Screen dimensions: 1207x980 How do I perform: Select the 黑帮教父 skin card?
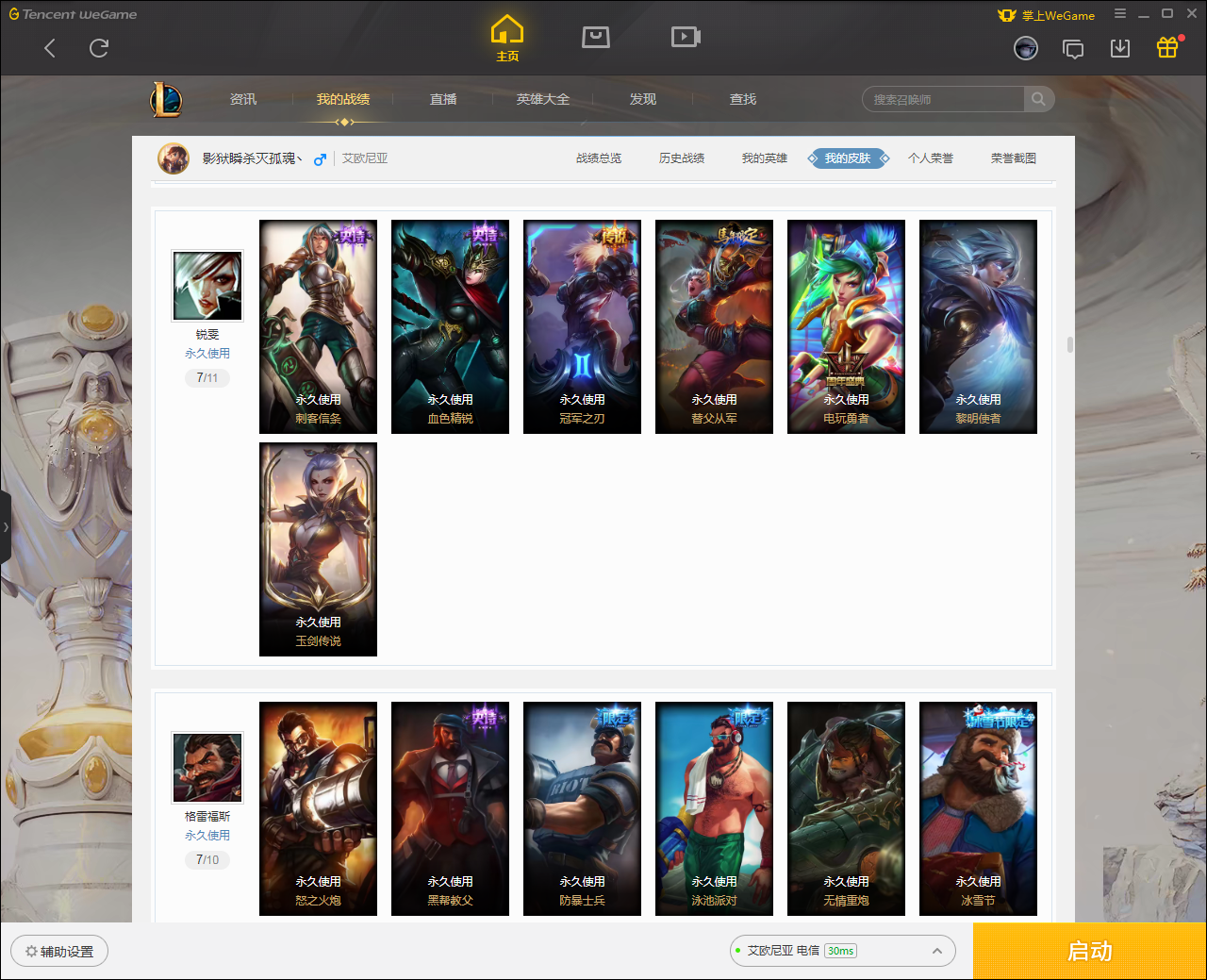coord(450,808)
